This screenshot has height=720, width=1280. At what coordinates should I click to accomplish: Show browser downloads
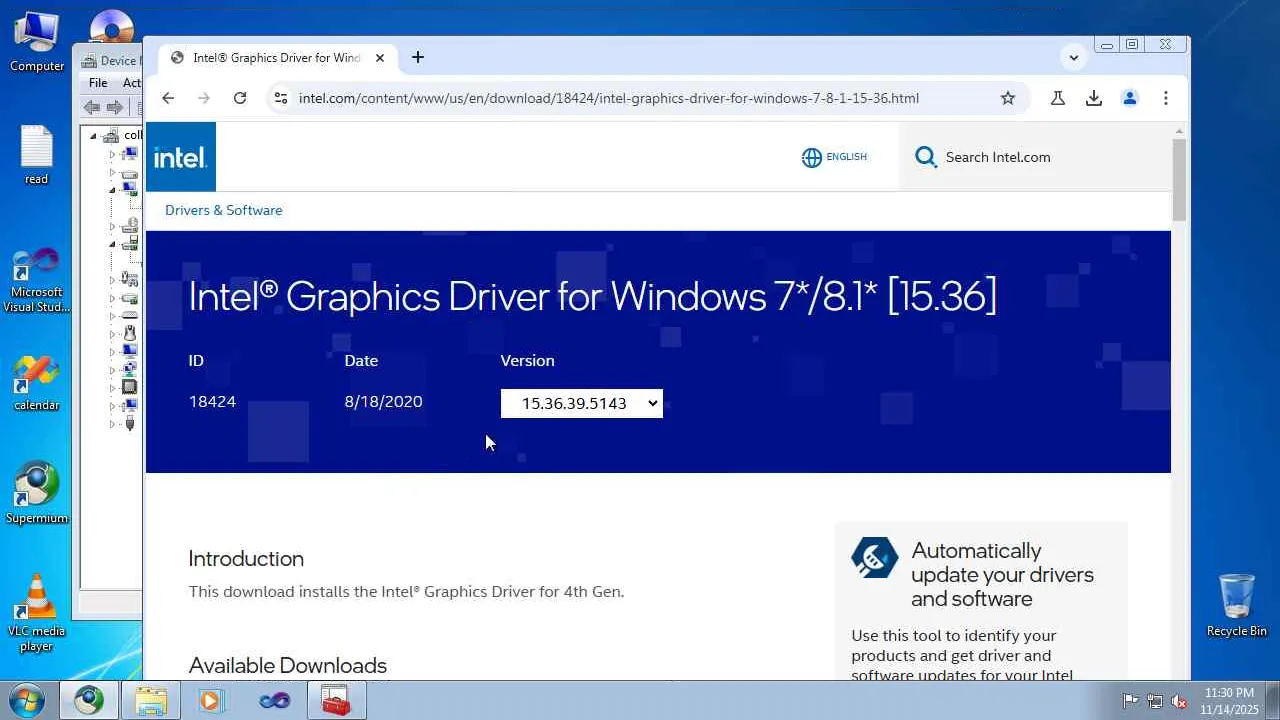(1094, 98)
